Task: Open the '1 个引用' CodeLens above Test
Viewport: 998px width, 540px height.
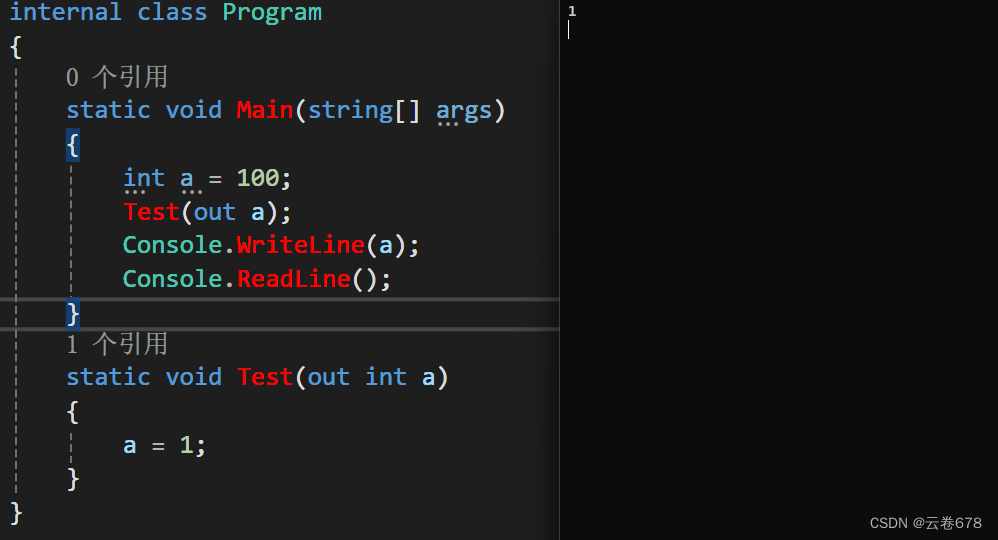Action: click(x=116, y=344)
